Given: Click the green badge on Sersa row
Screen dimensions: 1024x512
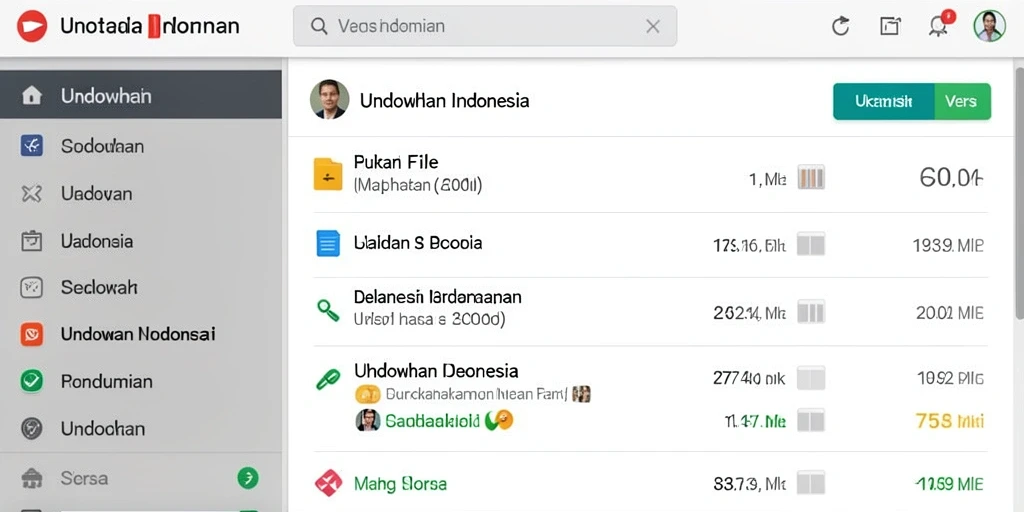Looking at the screenshot, I should tap(248, 478).
